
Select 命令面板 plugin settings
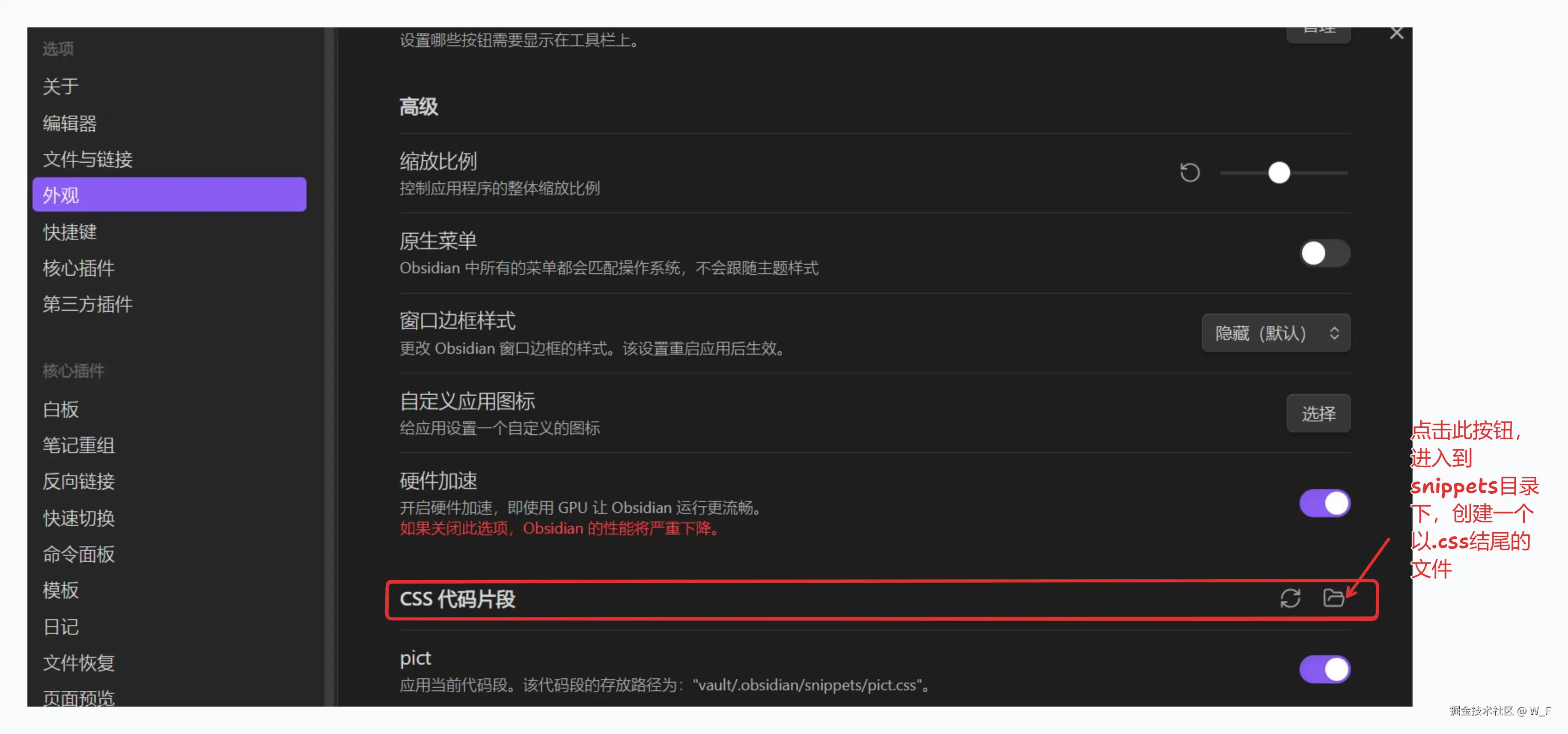click(78, 554)
